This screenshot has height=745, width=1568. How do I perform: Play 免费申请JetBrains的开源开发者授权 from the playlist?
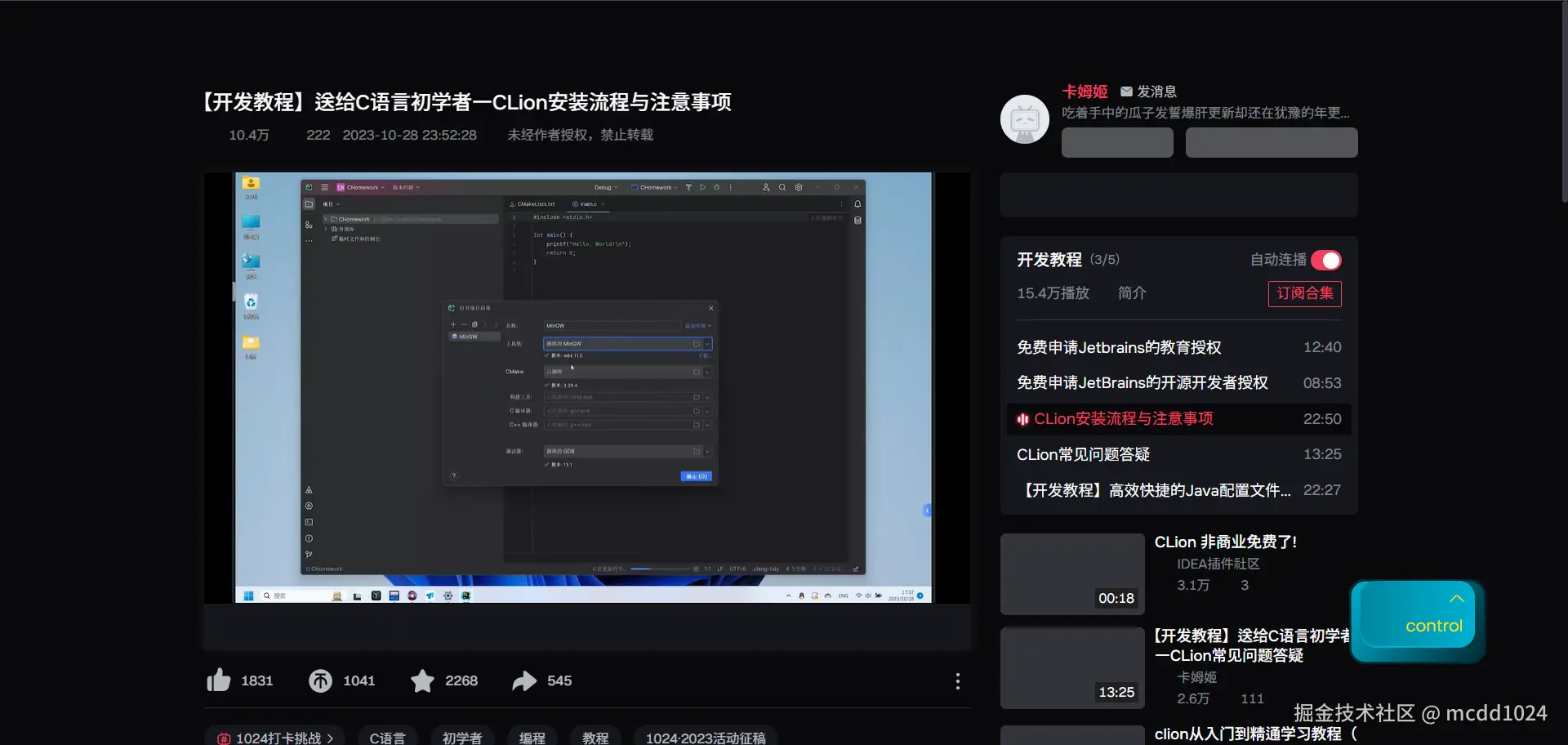point(1178,383)
